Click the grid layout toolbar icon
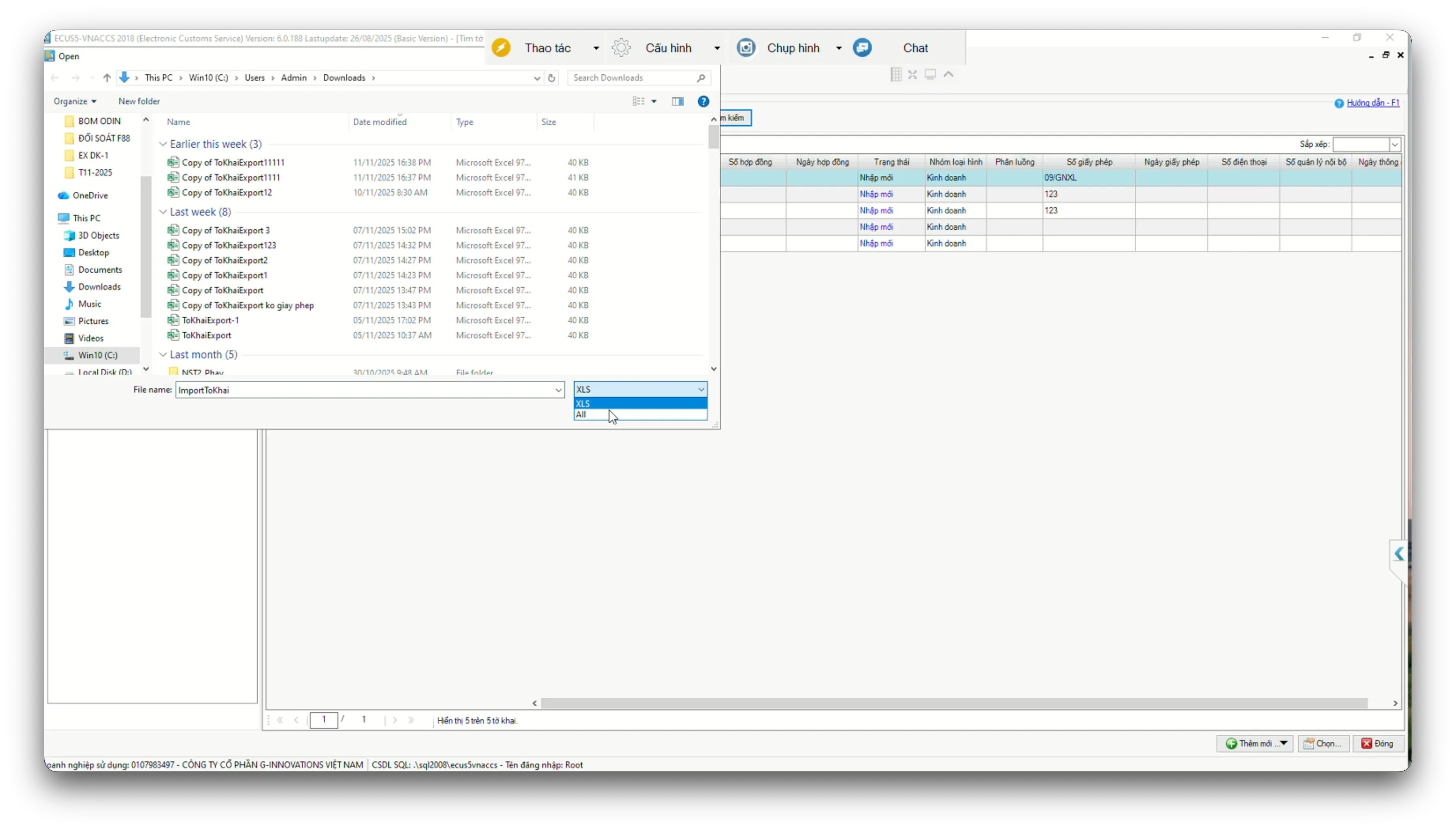 [896, 75]
